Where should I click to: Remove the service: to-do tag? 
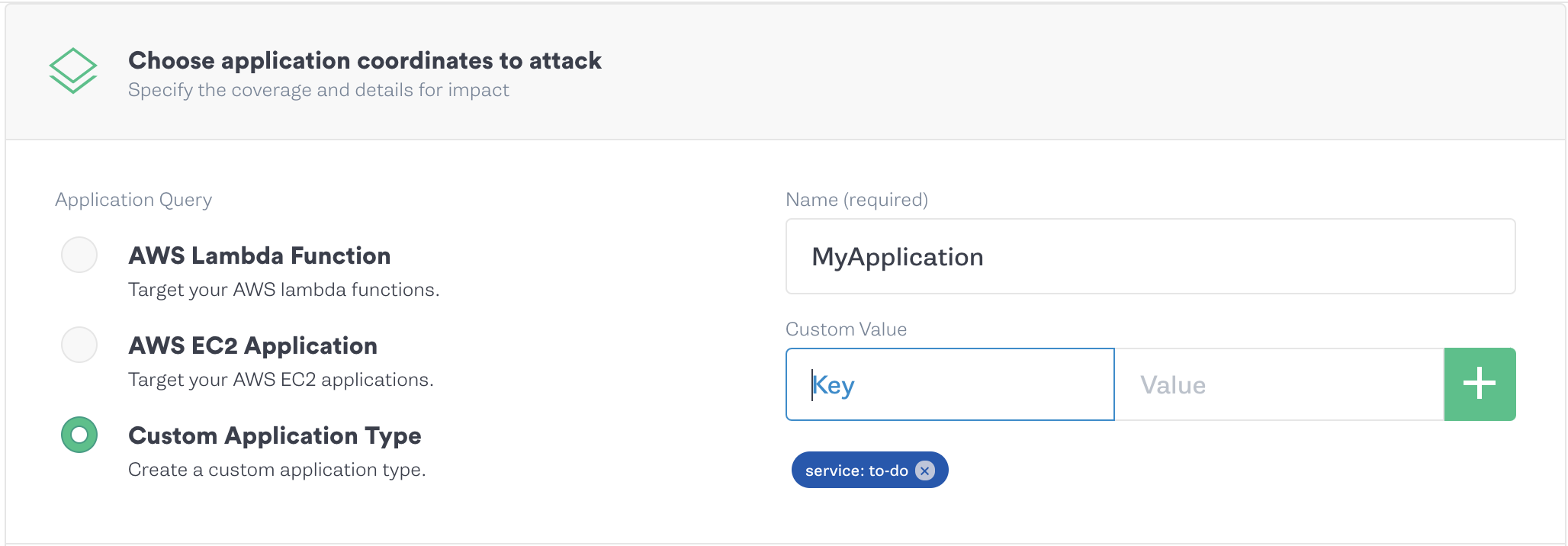pos(924,471)
